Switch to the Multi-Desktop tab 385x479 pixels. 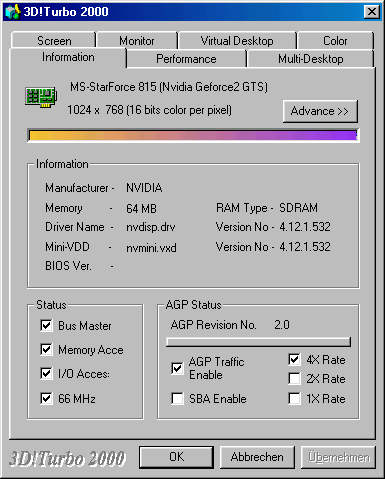pos(311,59)
